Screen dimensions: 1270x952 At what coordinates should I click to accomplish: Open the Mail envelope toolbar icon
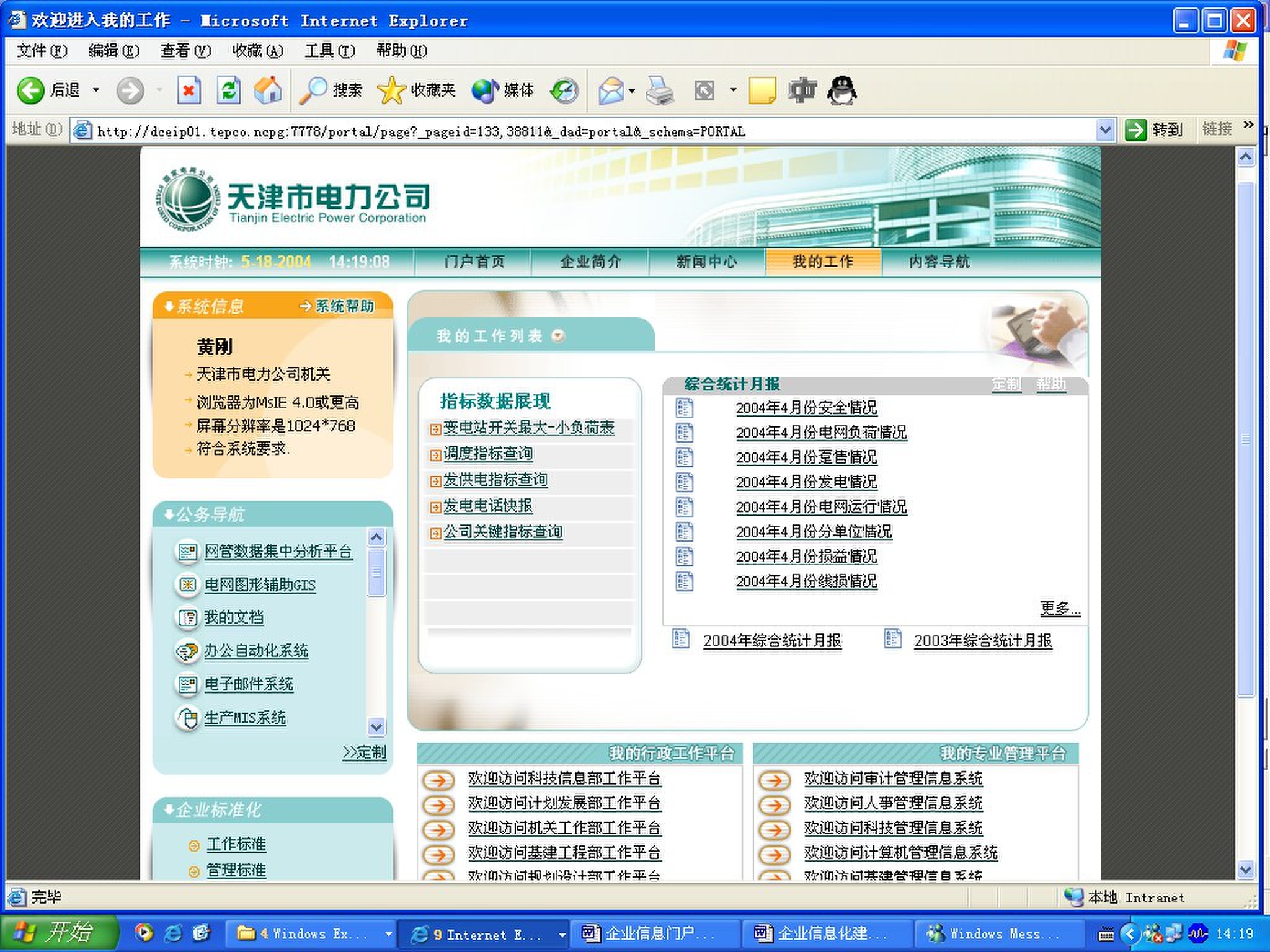pyautogui.click(x=611, y=90)
